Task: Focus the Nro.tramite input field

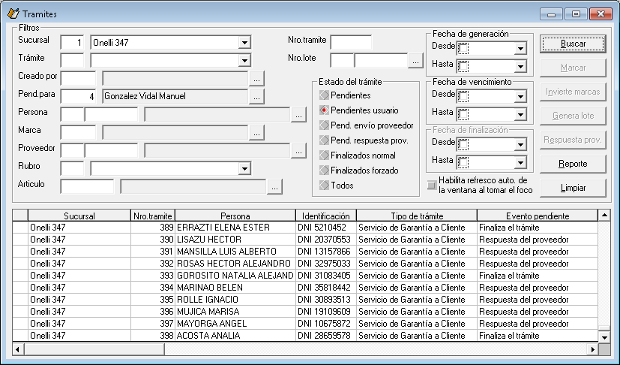Action: click(x=351, y=42)
